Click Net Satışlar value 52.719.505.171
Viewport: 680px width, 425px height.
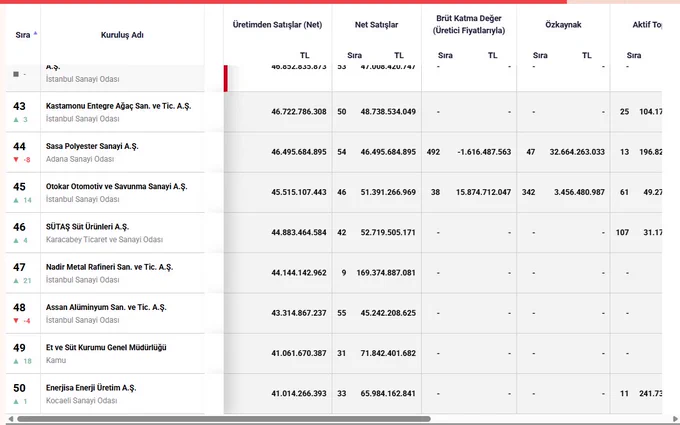388,232
